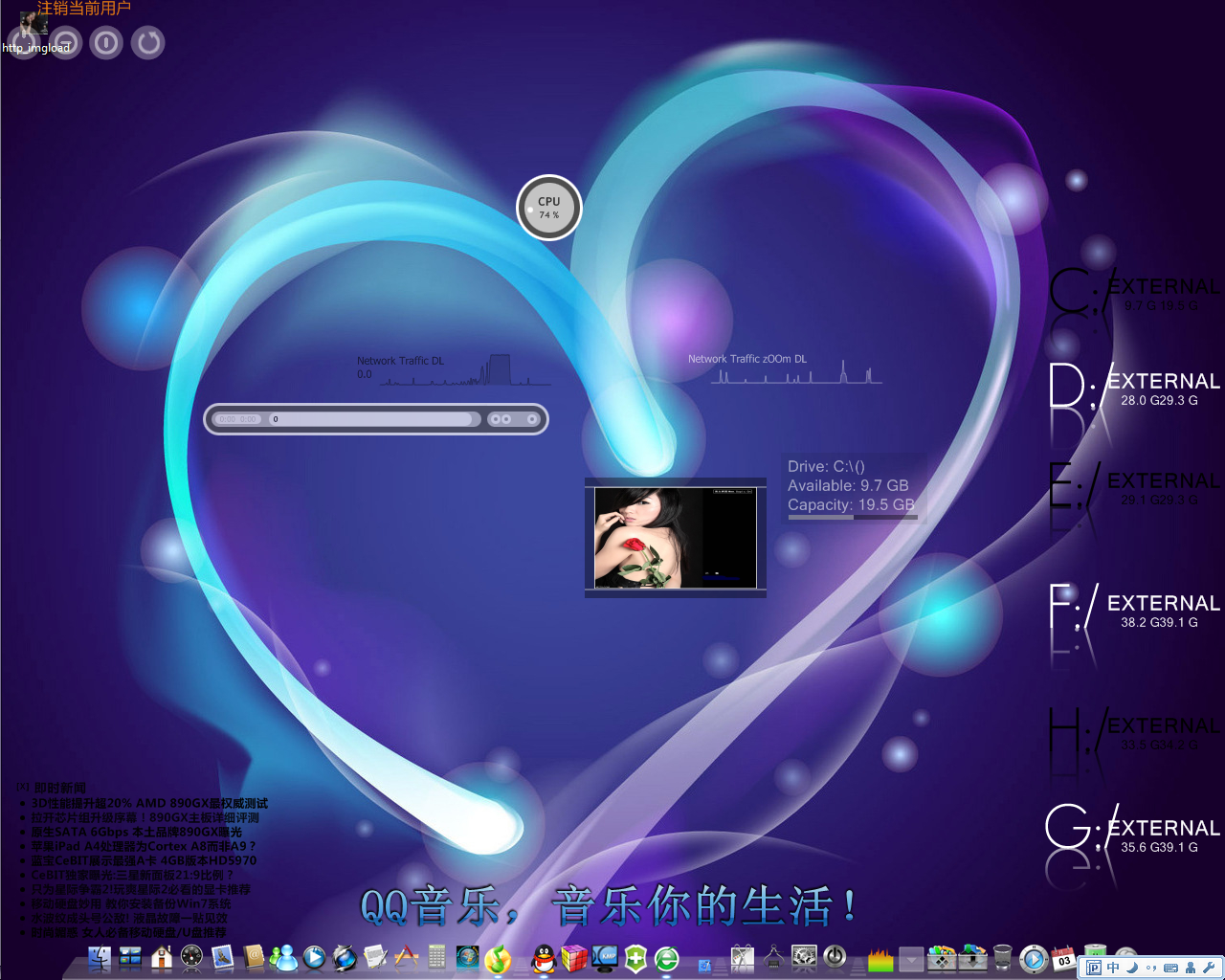Click the CPU 74% gauge widget
This screenshot has width=1225, height=980.
(549, 208)
